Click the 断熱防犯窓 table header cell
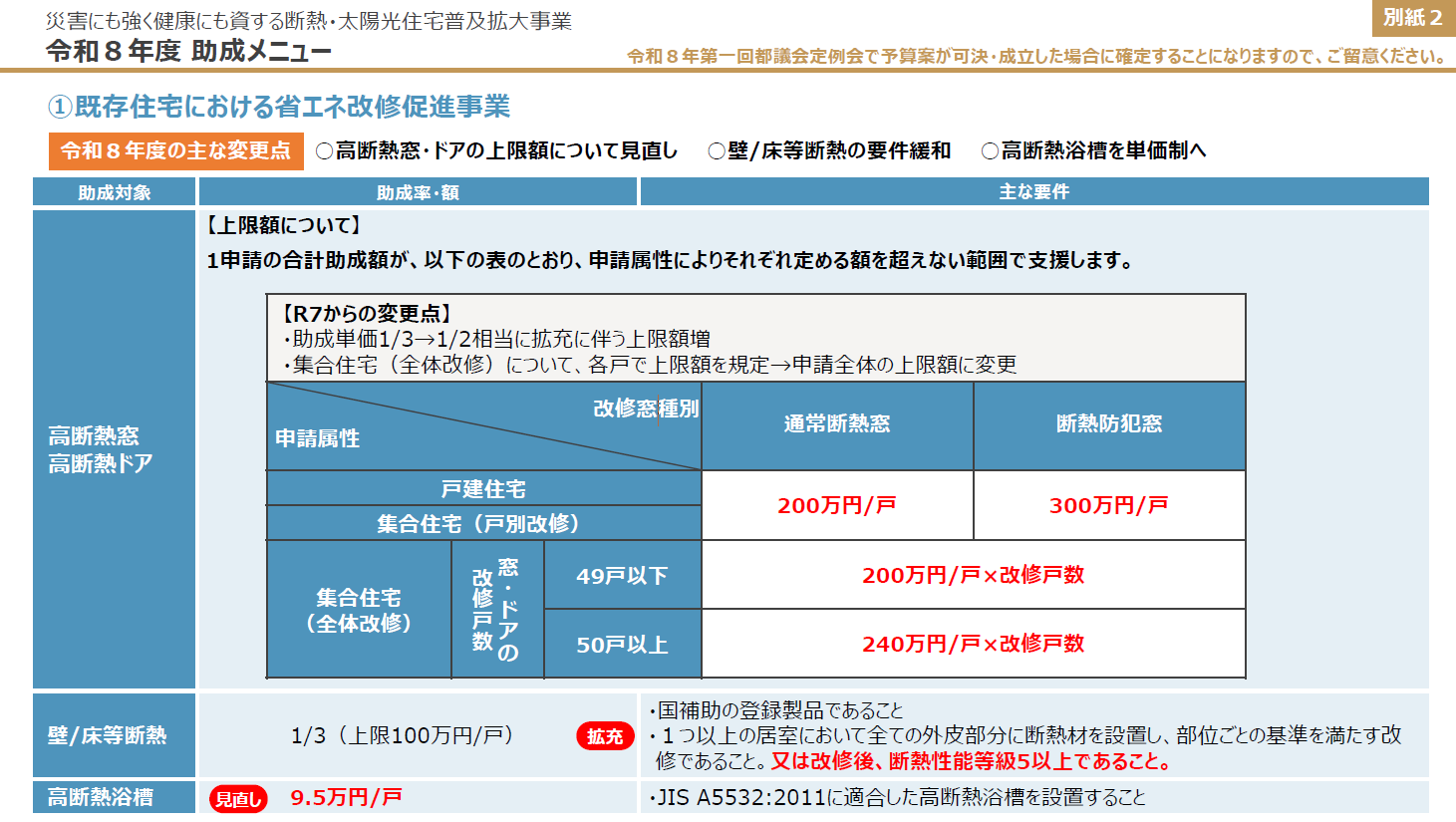The height and width of the screenshot is (822, 1456). pos(1109,424)
